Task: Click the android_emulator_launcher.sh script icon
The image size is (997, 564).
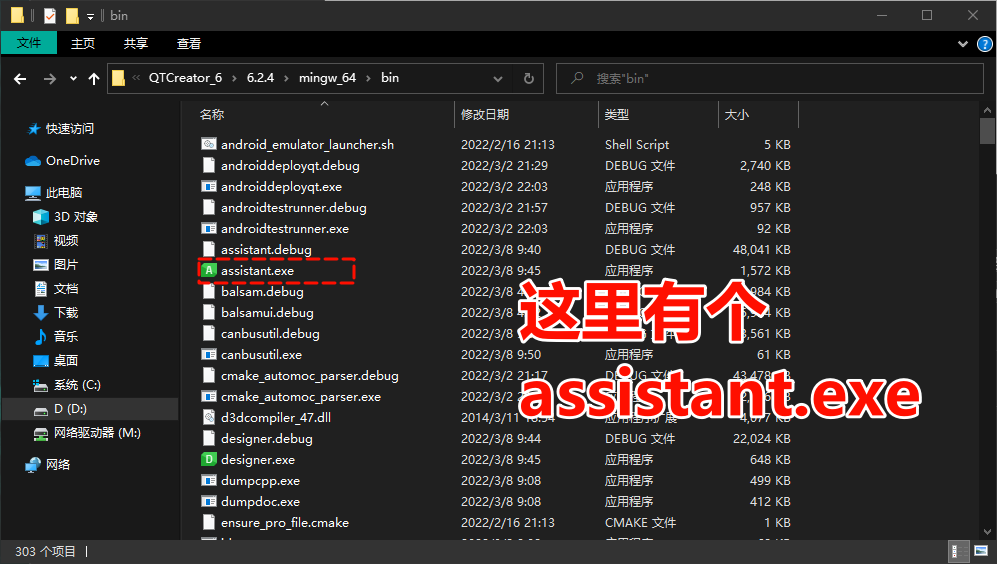Action: pyautogui.click(x=209, y=144)
